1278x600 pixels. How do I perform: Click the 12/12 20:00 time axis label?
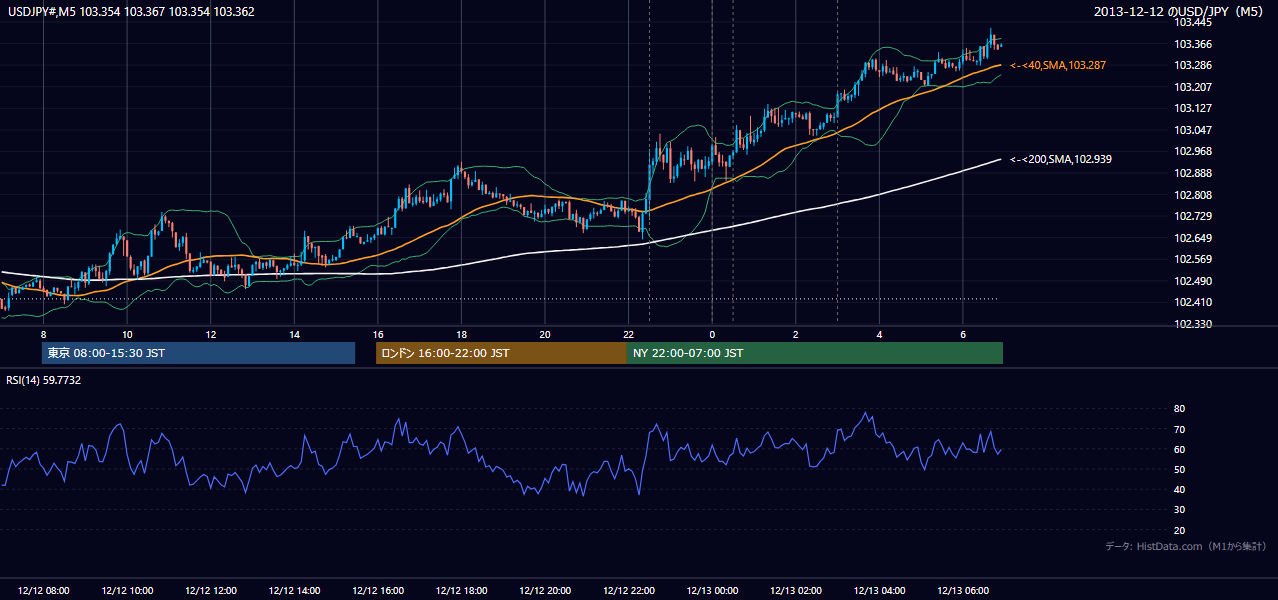tap(545, 591)
